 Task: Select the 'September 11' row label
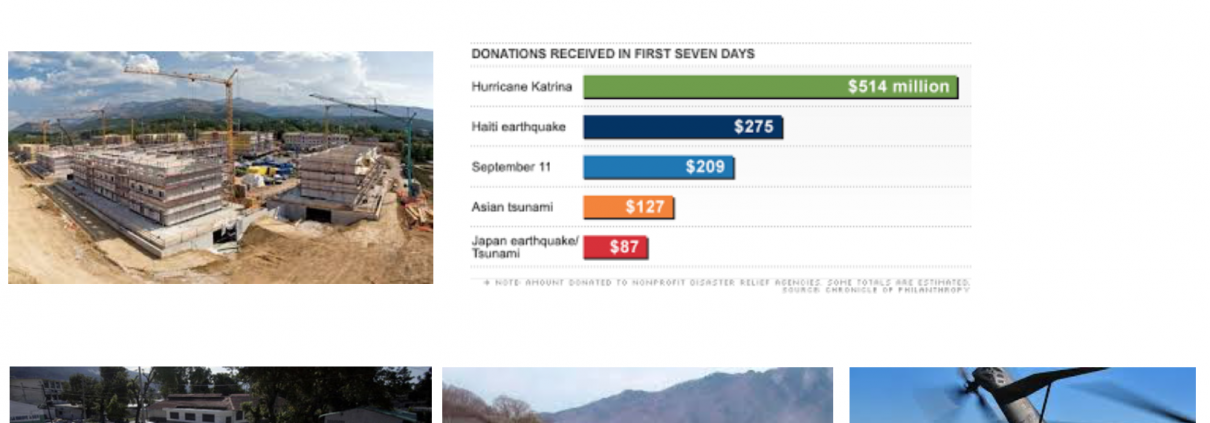point(511,167)
